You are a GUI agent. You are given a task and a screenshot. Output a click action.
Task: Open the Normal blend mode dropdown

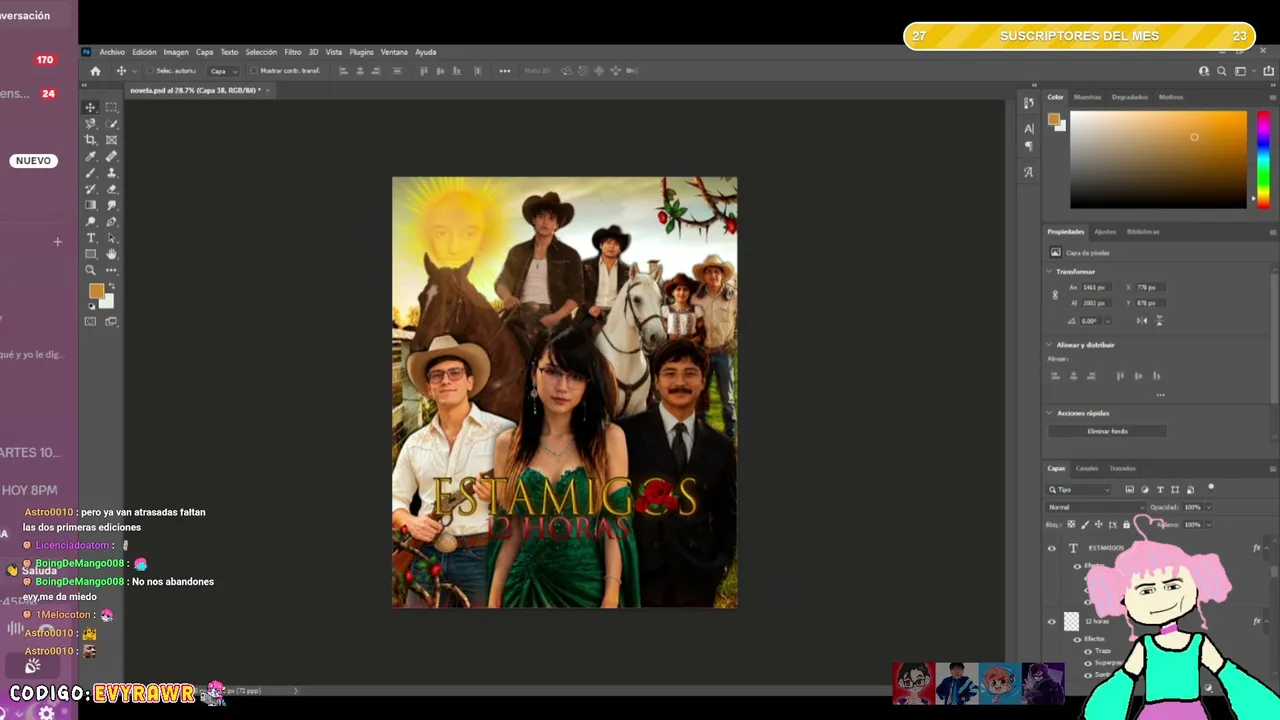(x=1094, y=507)
